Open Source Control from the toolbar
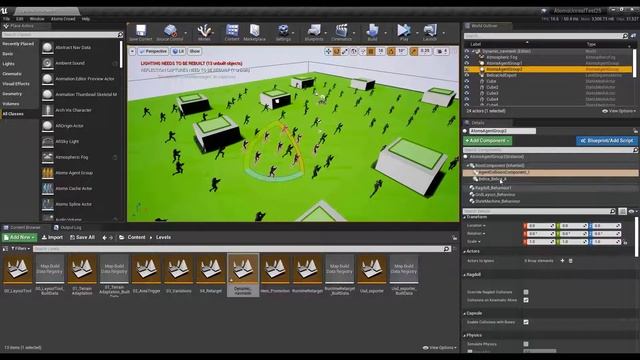The width and height of the screenshot is (640, 360). coord(170,33)
